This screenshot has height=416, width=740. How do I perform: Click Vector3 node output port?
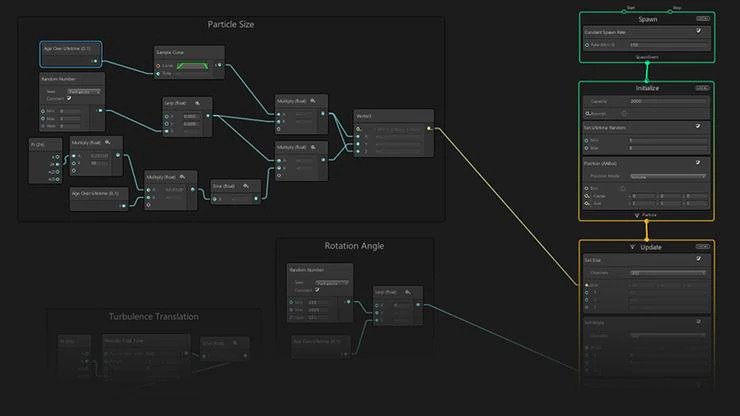tap(429, 128)
